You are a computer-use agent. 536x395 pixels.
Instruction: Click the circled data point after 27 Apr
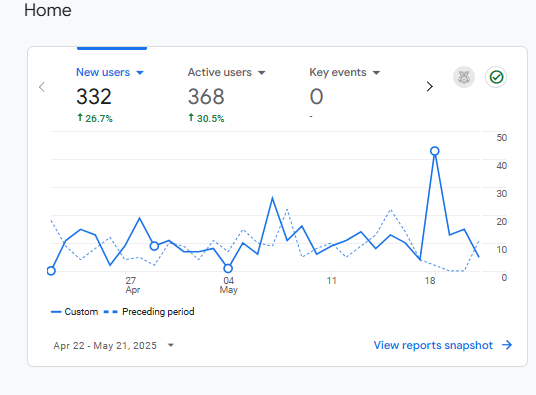click(154, 246)
